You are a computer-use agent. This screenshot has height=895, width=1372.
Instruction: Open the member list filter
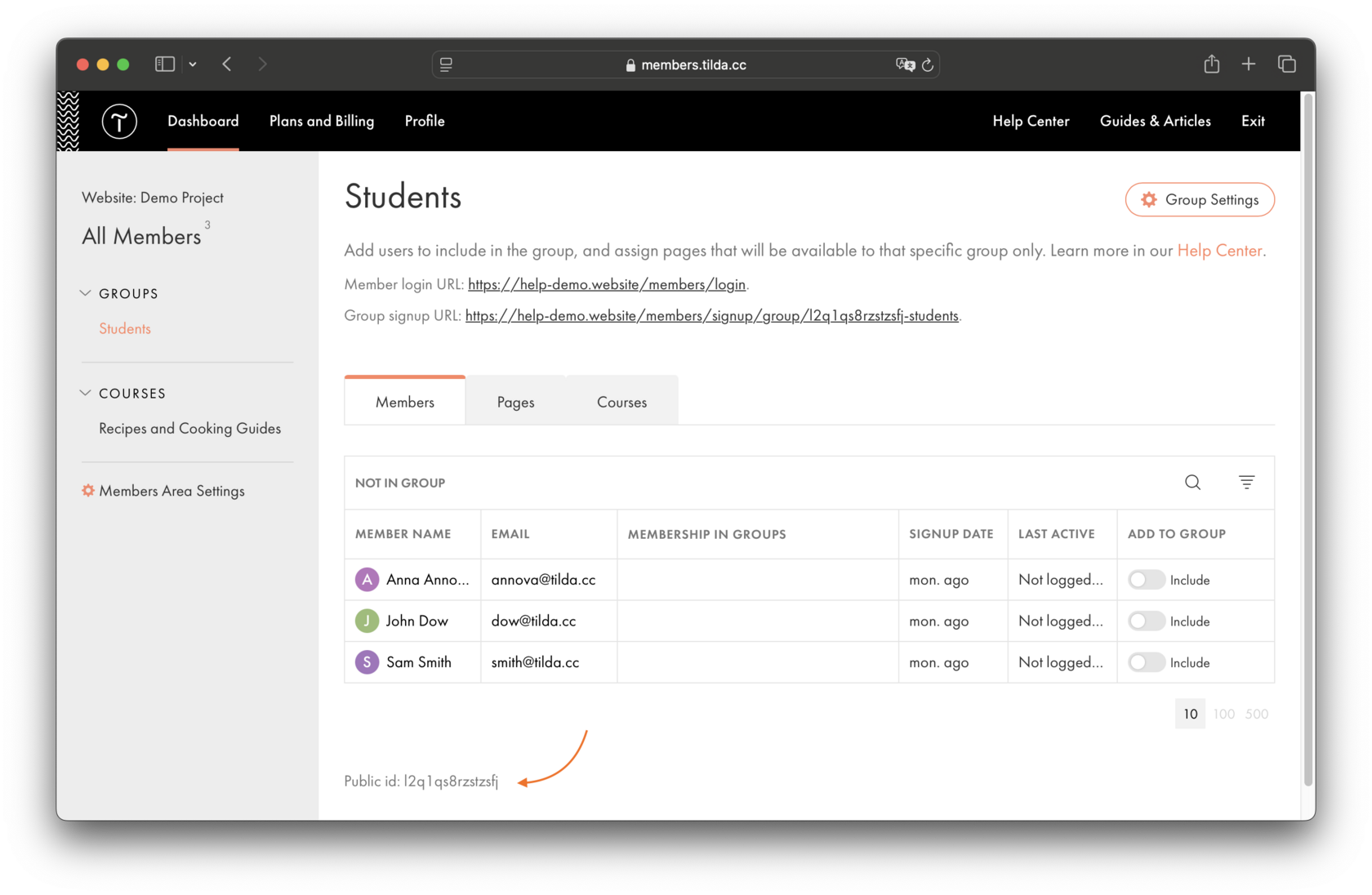1246,483
